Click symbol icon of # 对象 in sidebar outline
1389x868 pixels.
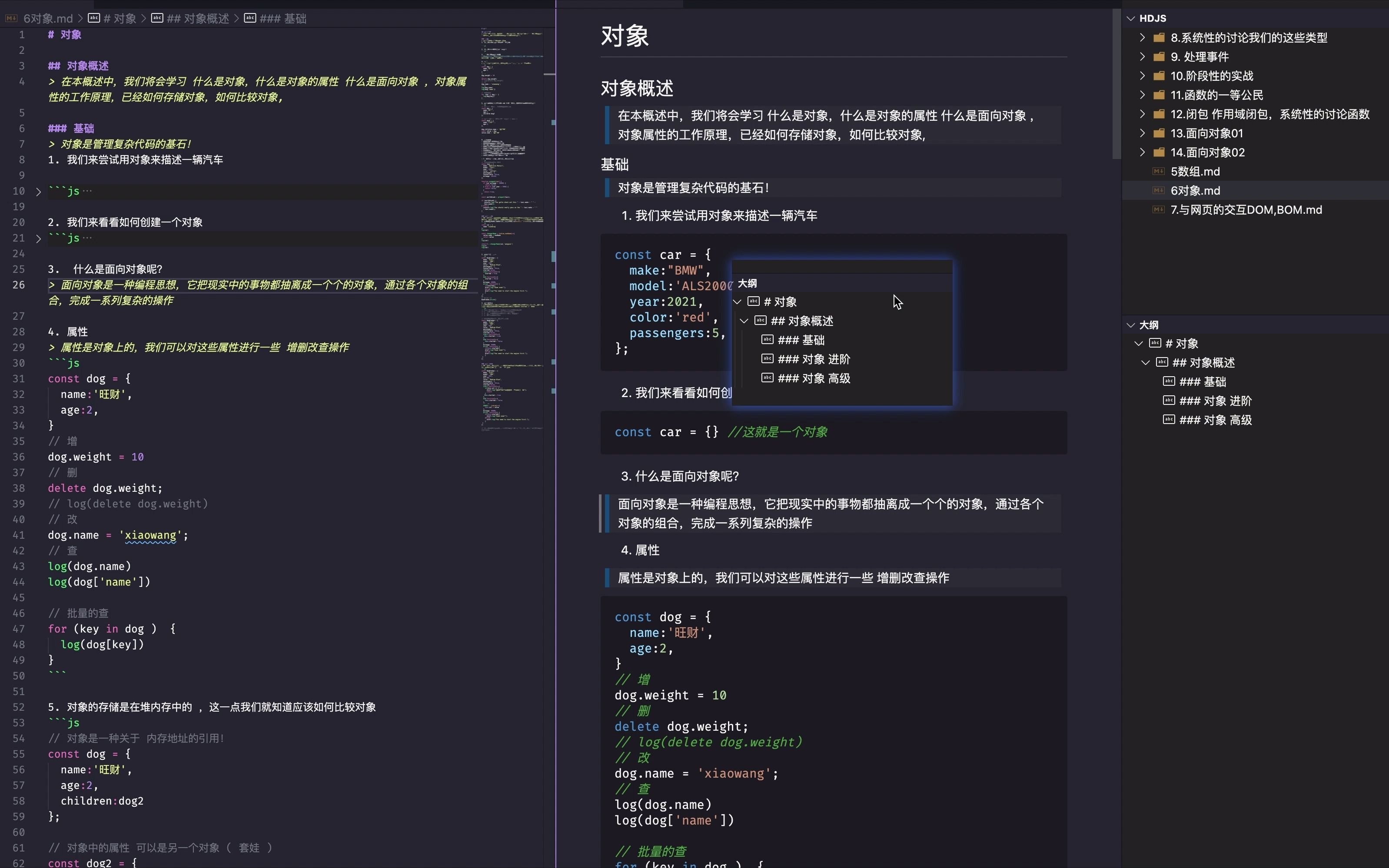pyautogui.click(x=1155, y=343)
